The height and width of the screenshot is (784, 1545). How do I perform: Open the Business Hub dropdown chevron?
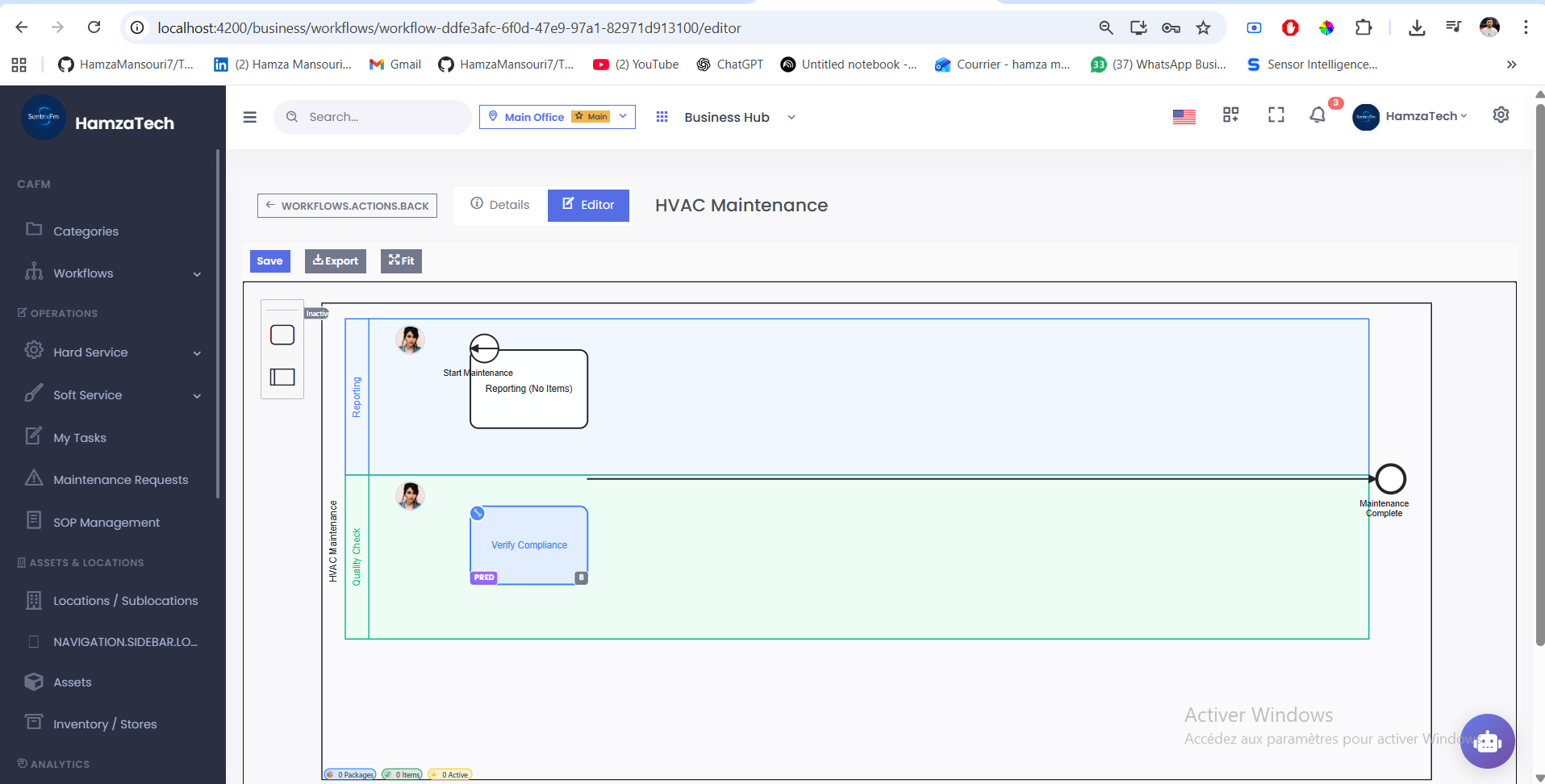tap(791, 117)
